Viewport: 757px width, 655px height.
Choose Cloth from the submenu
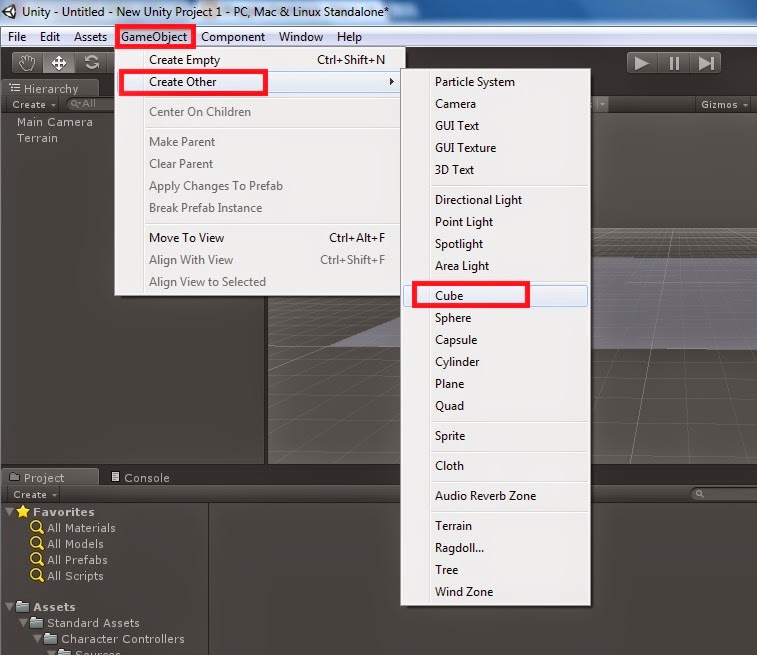pos(495,466)
